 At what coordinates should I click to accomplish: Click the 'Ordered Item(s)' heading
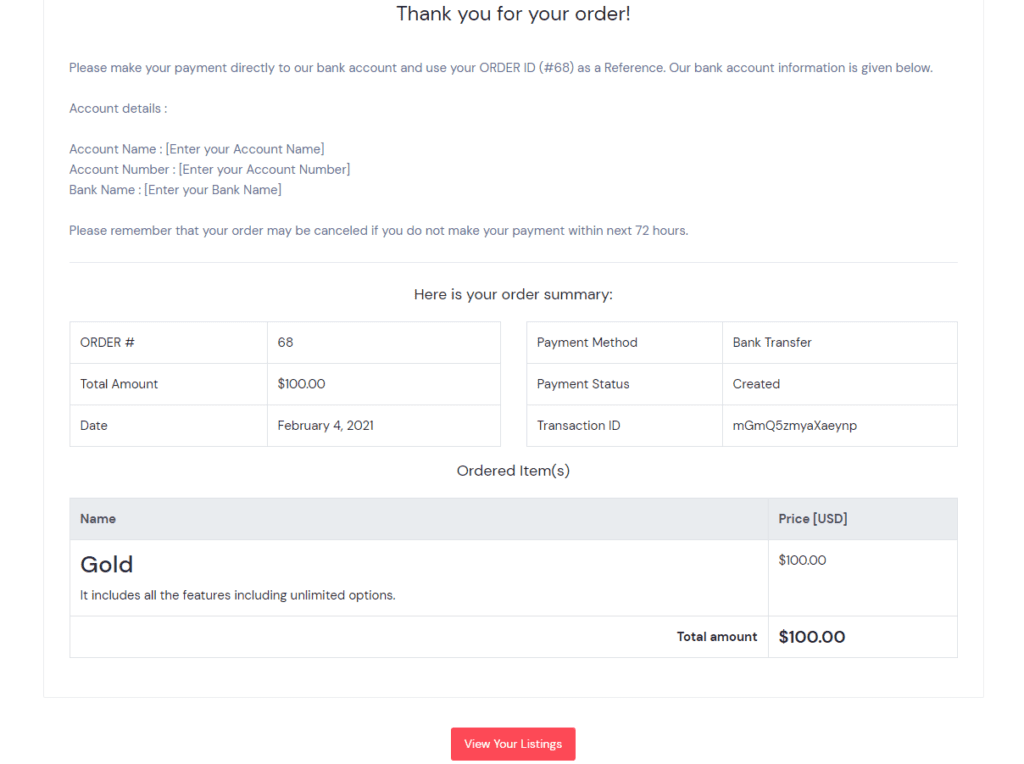tap(513, 471)
